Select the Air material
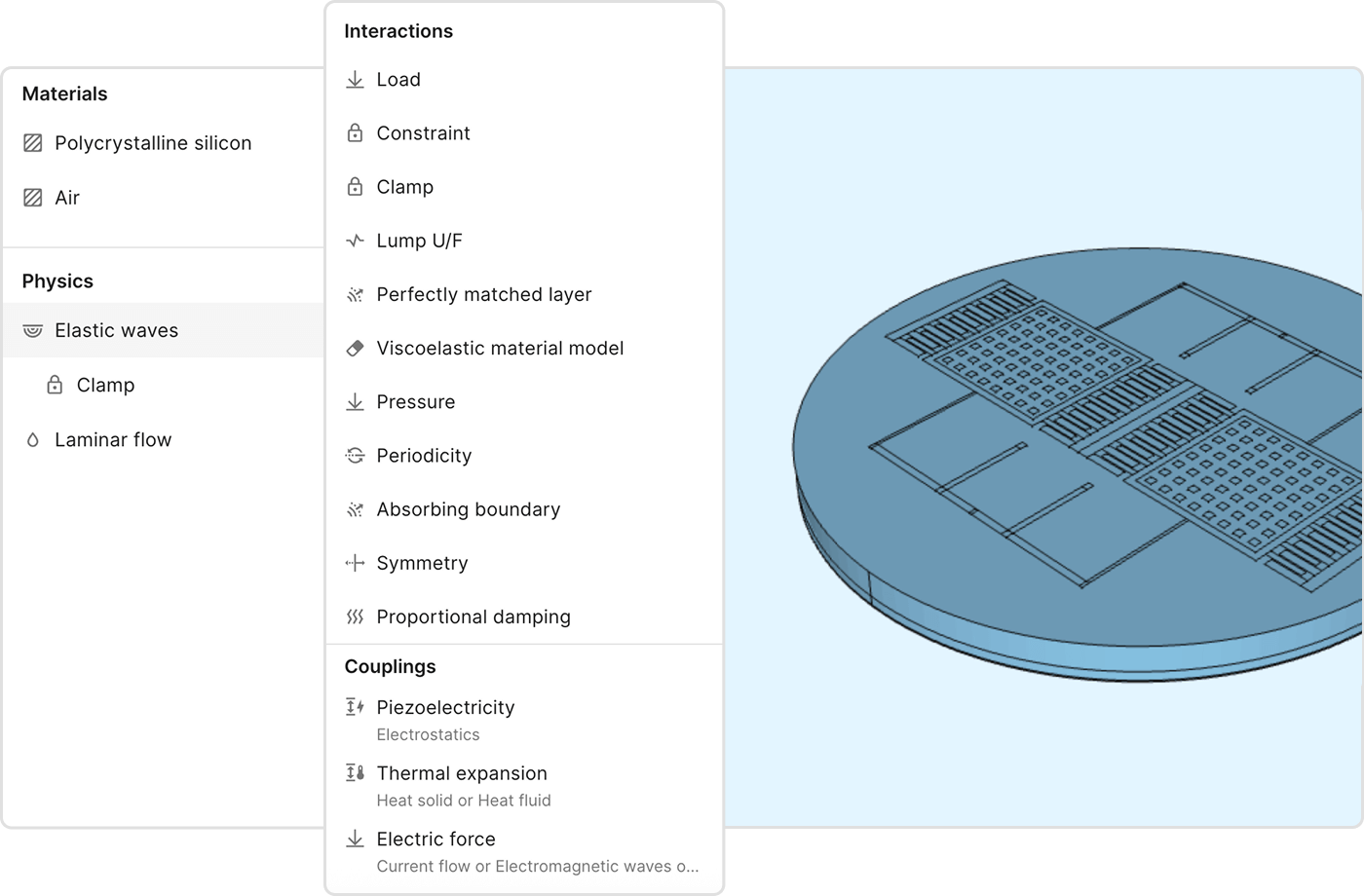Image resolution: width=1364 pixels, height=896 pixels. click(67, 198)
